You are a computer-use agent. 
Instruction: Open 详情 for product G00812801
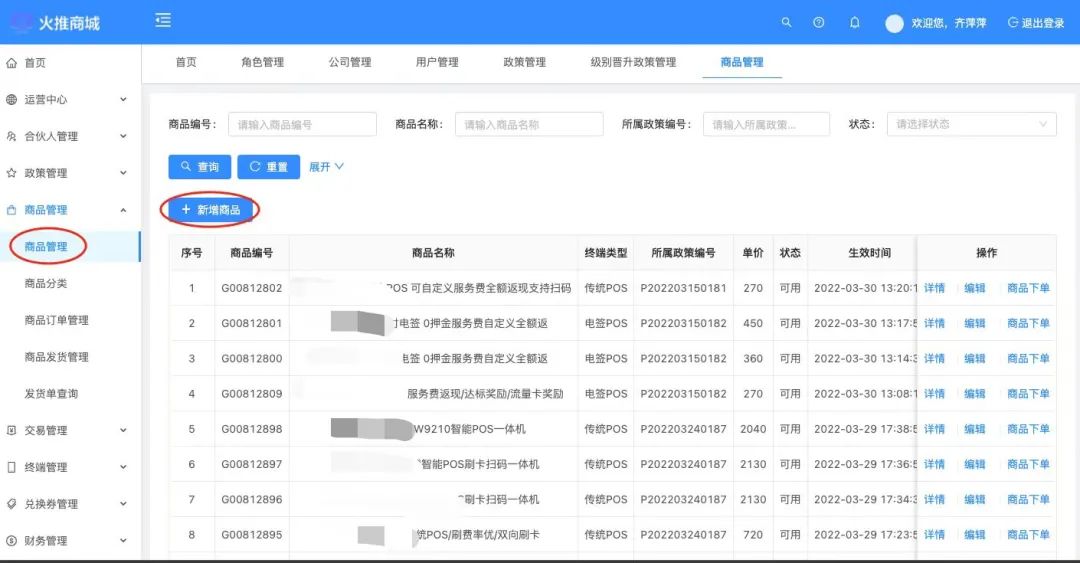click(935, 323)
